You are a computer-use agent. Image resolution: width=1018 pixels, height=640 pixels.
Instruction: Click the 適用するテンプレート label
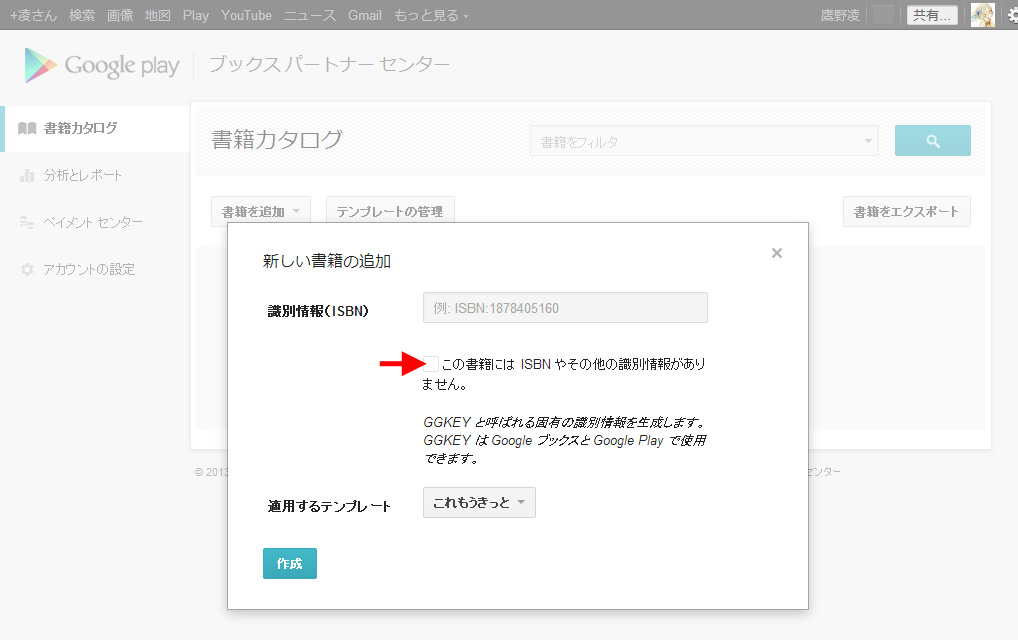(329, 506)
